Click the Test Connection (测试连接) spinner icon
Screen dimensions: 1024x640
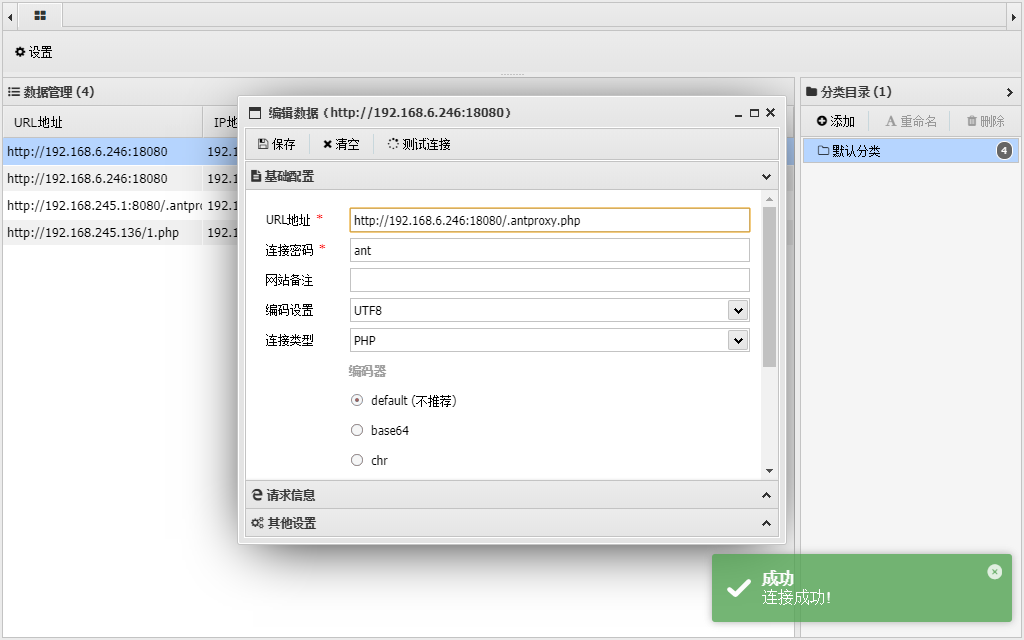[393, 144]
